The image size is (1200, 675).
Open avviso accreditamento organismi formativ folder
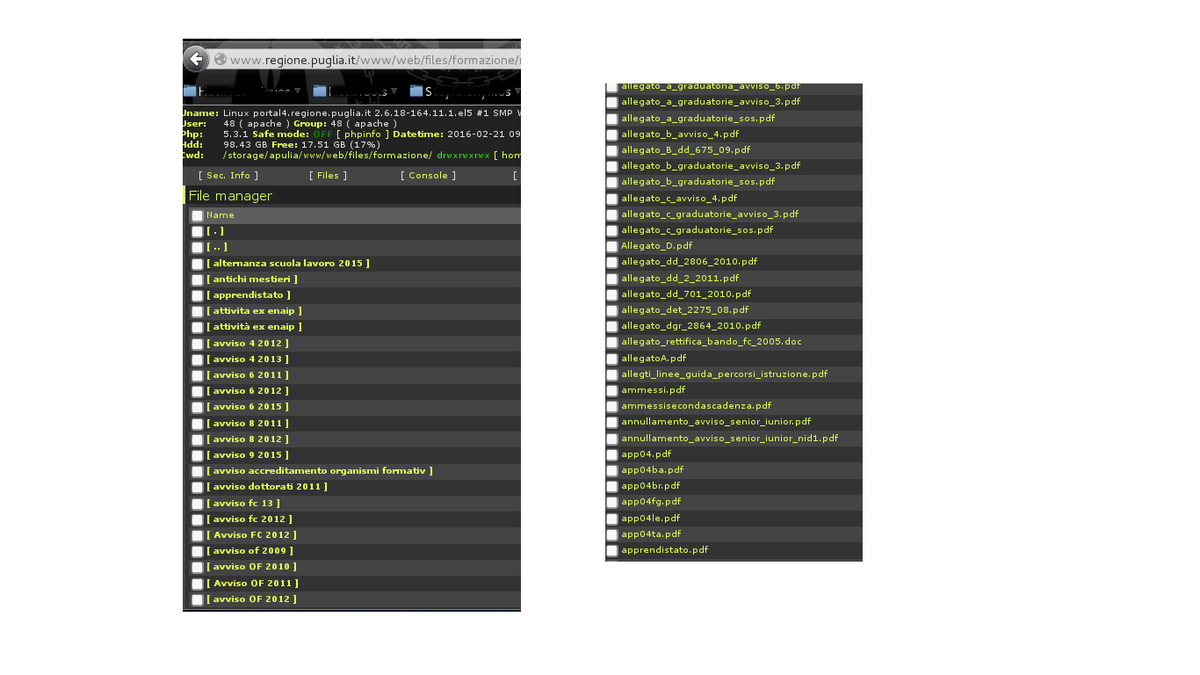pyautogui.click(x=320, y=471)
